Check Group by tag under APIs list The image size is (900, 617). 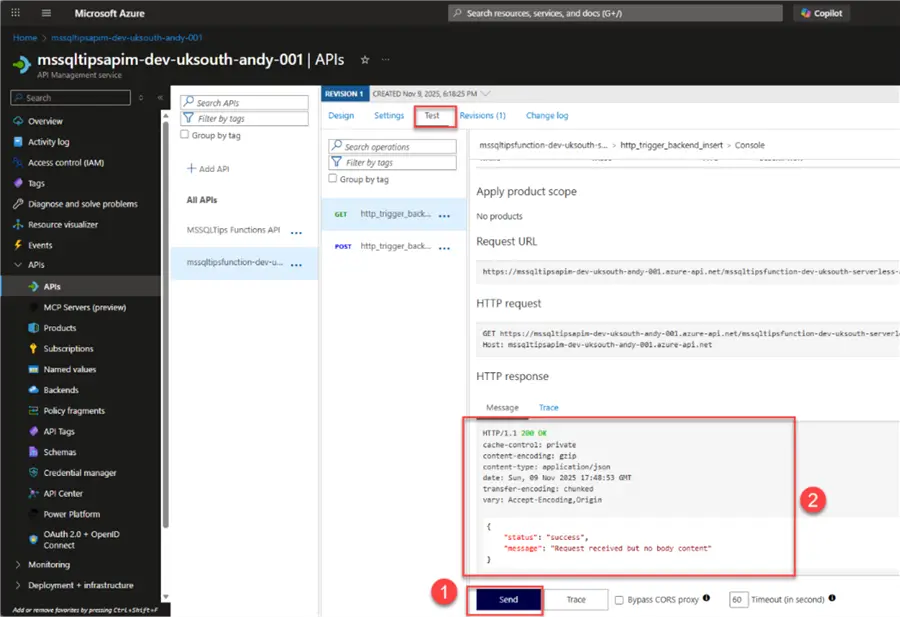[184, 134]
